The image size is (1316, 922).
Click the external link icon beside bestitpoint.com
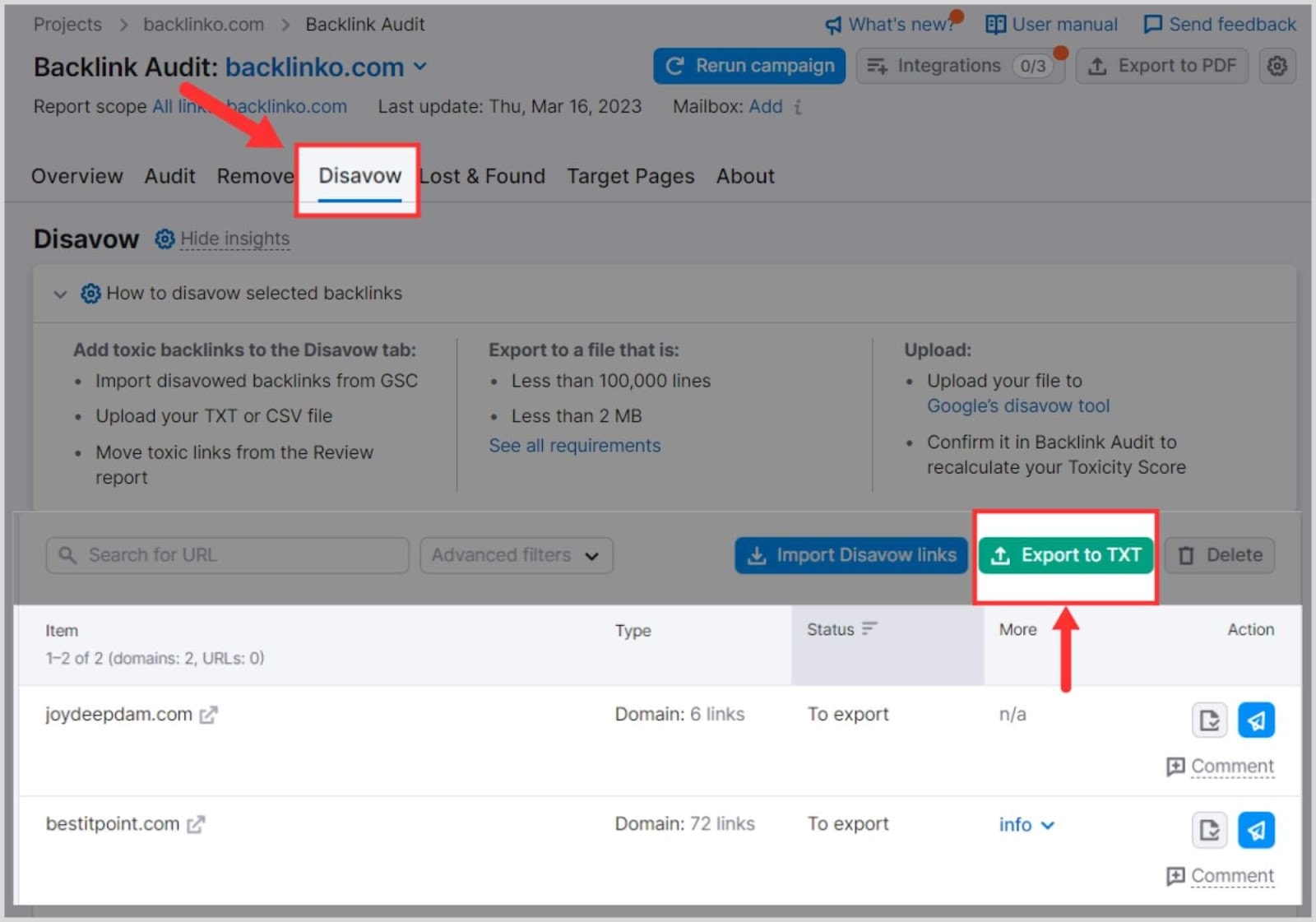tap(196, 824)
